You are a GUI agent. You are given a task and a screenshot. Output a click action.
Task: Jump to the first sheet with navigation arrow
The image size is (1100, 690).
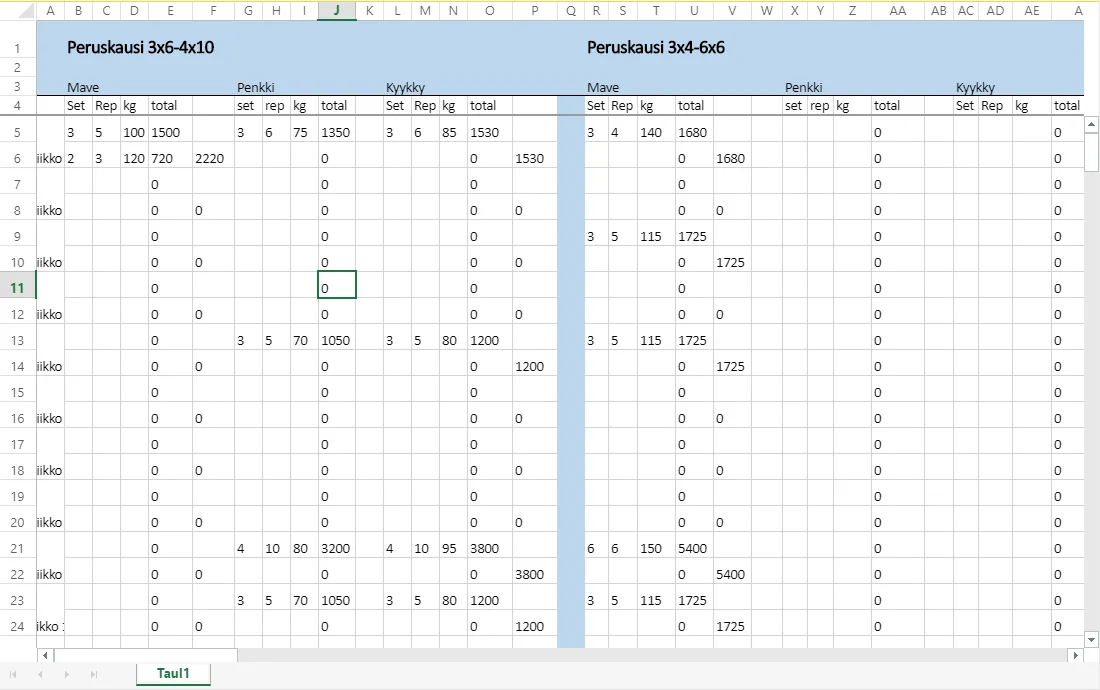(13, 674)
